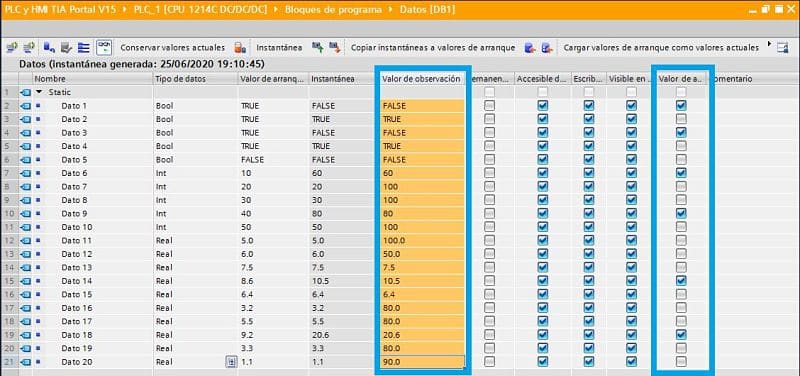Screen dimensions: 800x376
Task: Toggle the Accesible checkbox for Dato 3
Action: 543,133
